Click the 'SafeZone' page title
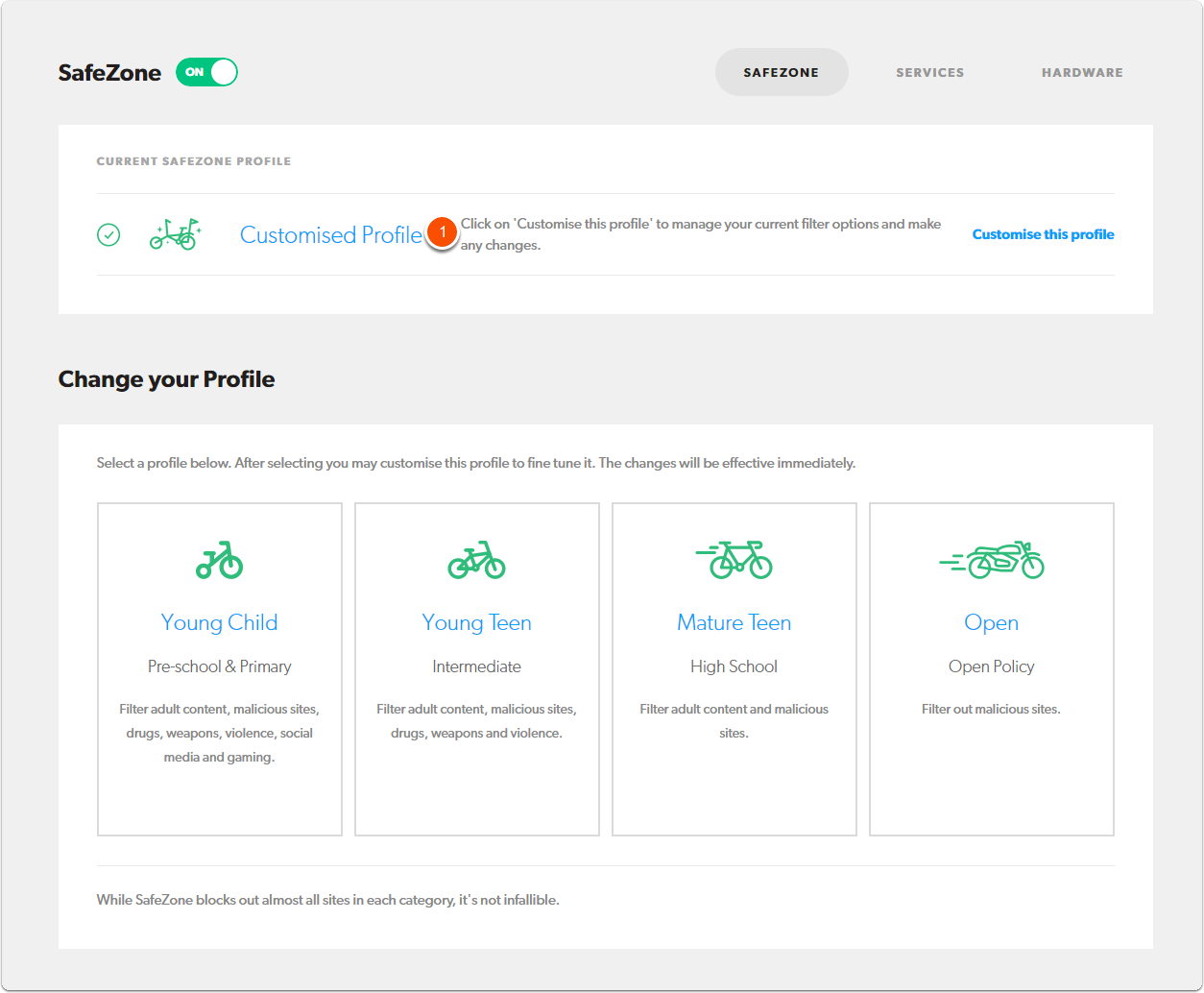Viewport: 1204px width, 993px height. (109, 73)
